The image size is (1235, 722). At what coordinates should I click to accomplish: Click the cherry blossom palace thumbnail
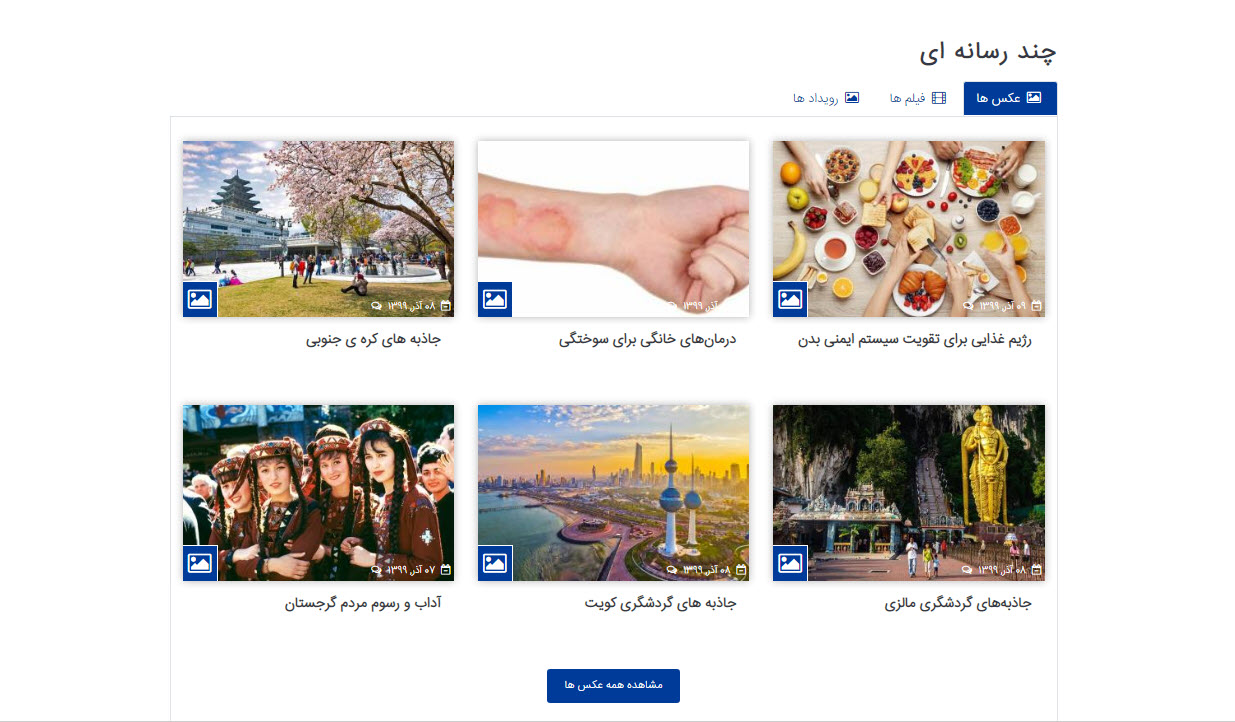tap(319, 229)
